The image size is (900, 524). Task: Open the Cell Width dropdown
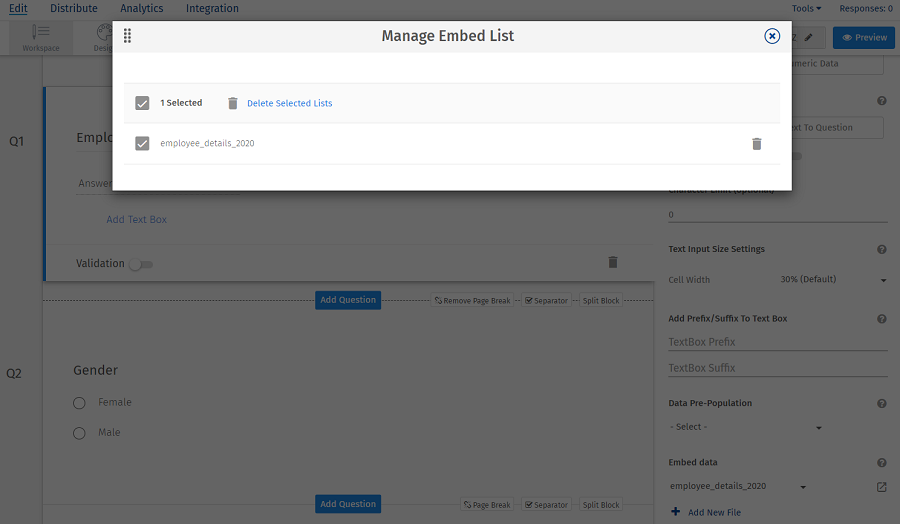(832, 280)
